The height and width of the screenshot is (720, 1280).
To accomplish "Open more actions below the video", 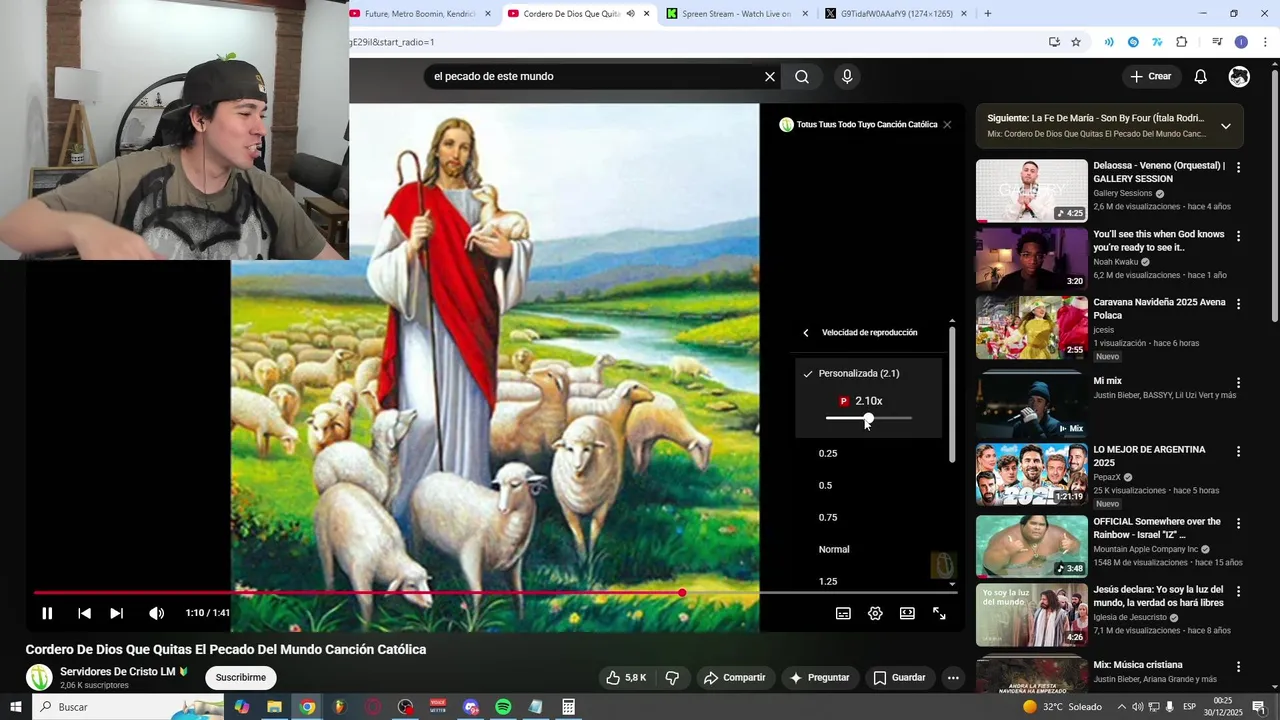I will [x=953, y=678].
